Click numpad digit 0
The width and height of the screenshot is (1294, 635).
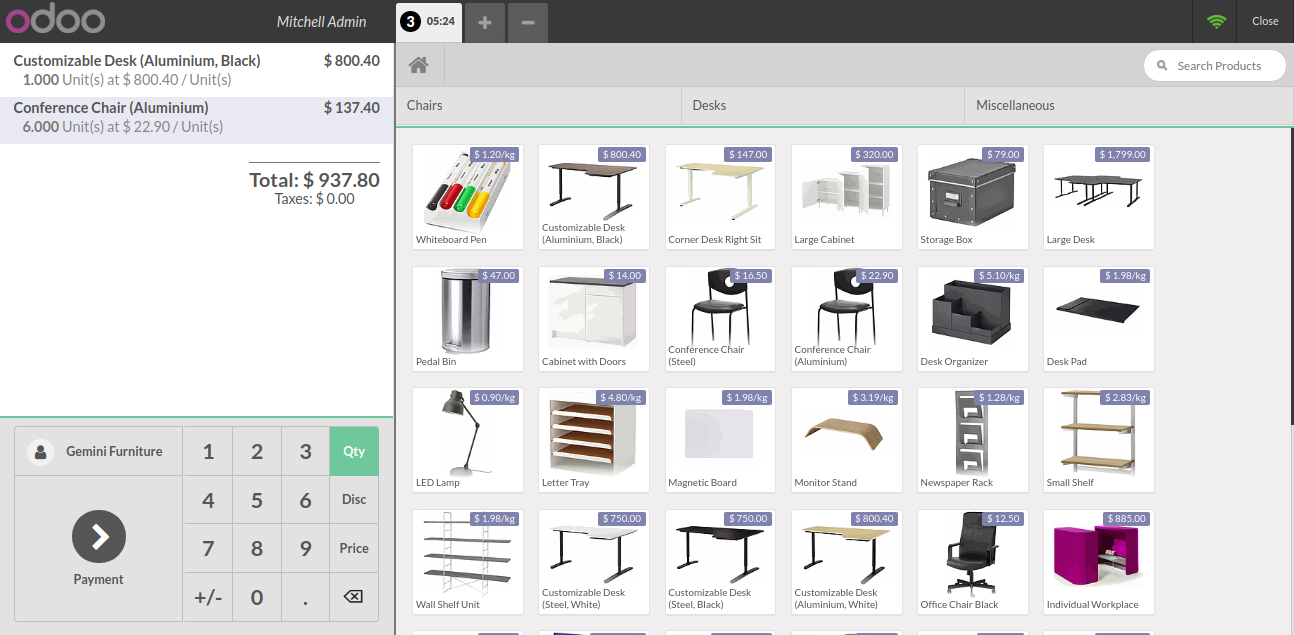[257, 597]
